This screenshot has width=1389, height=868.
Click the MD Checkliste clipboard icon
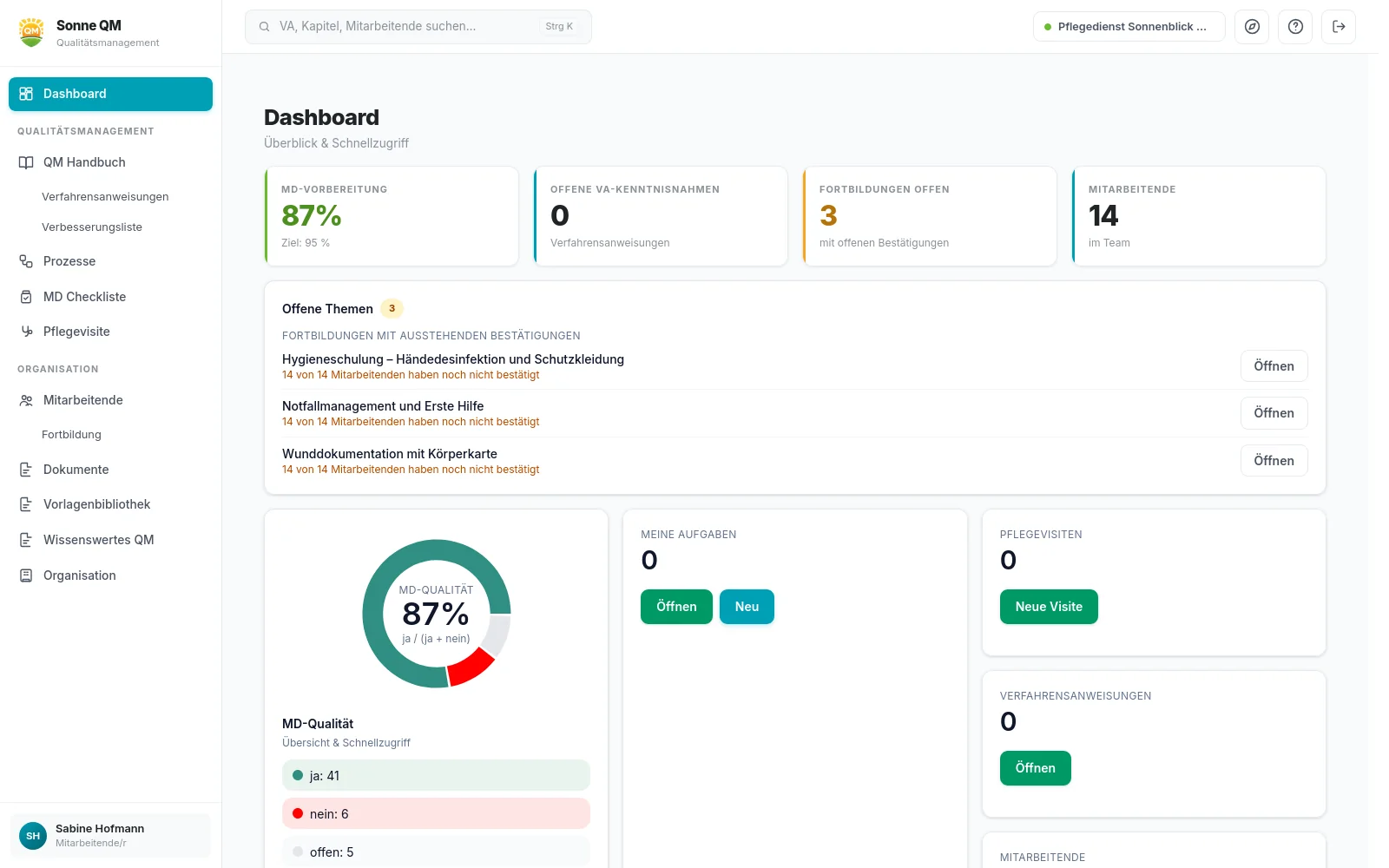pos(26,297)
